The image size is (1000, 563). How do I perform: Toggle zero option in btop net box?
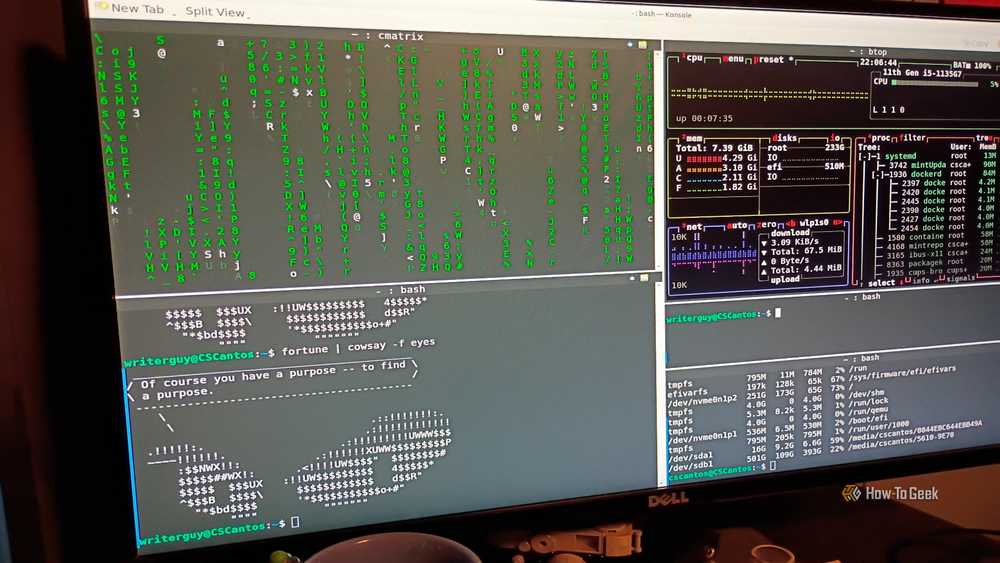pyautogui.click(x=766, y=224)
